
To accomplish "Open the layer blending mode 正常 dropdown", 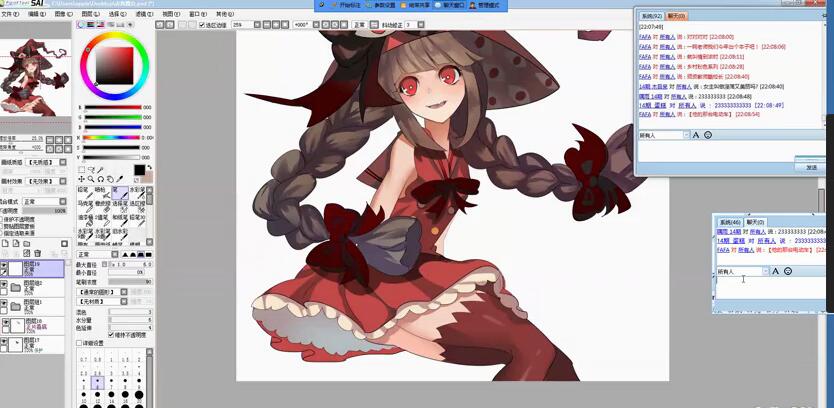I will 63,202.
